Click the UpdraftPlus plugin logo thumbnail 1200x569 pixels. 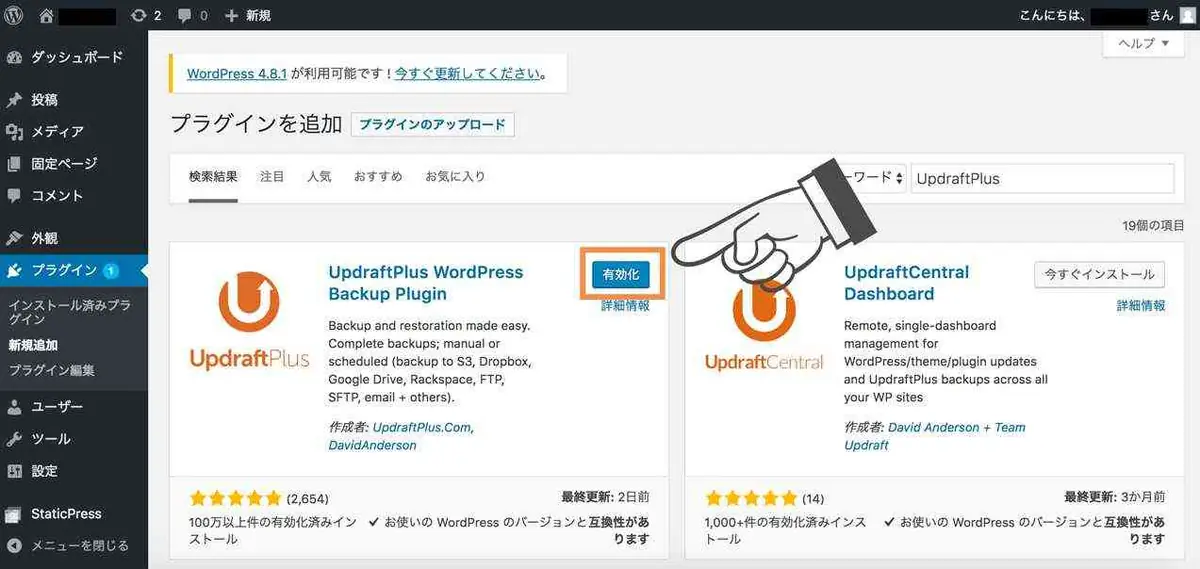click(x=249, y=320)
